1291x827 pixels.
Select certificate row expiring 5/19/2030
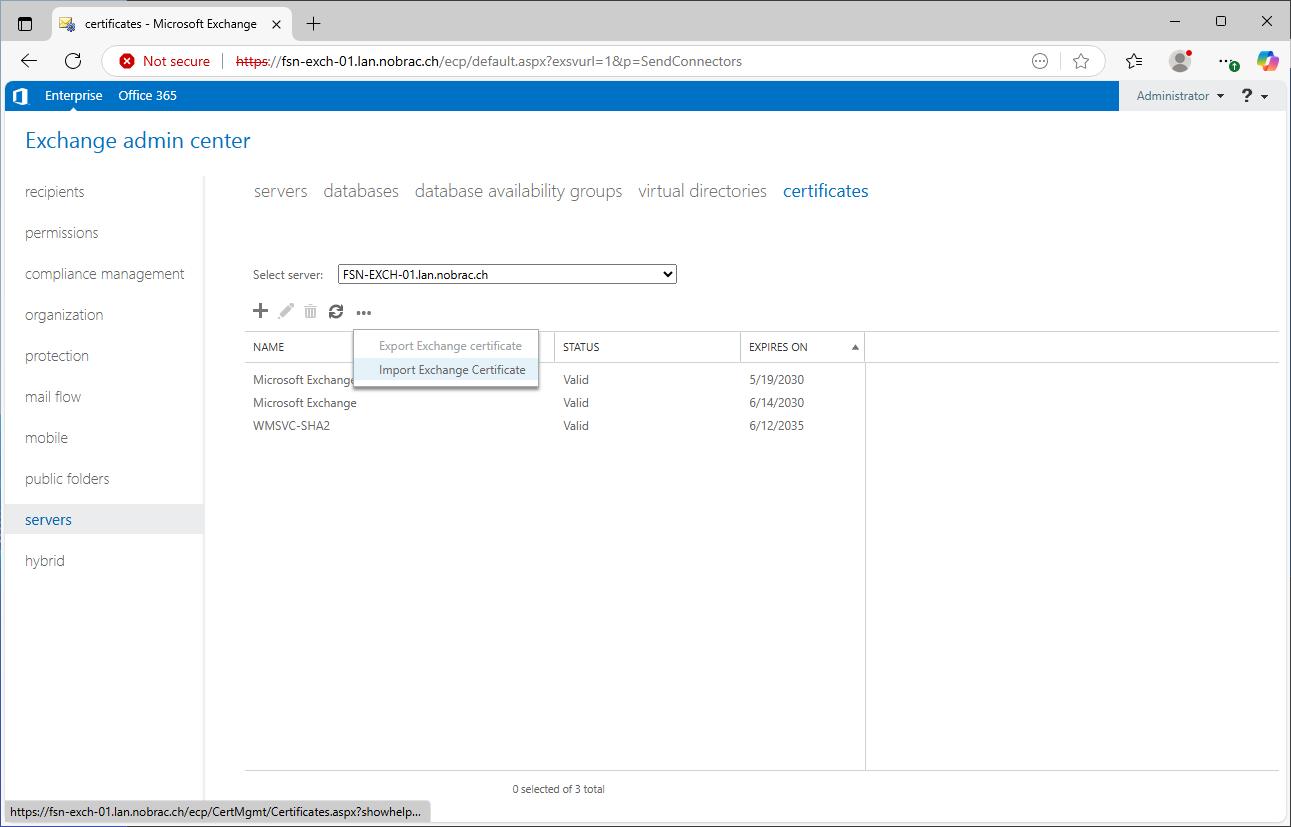click(554, 380)
